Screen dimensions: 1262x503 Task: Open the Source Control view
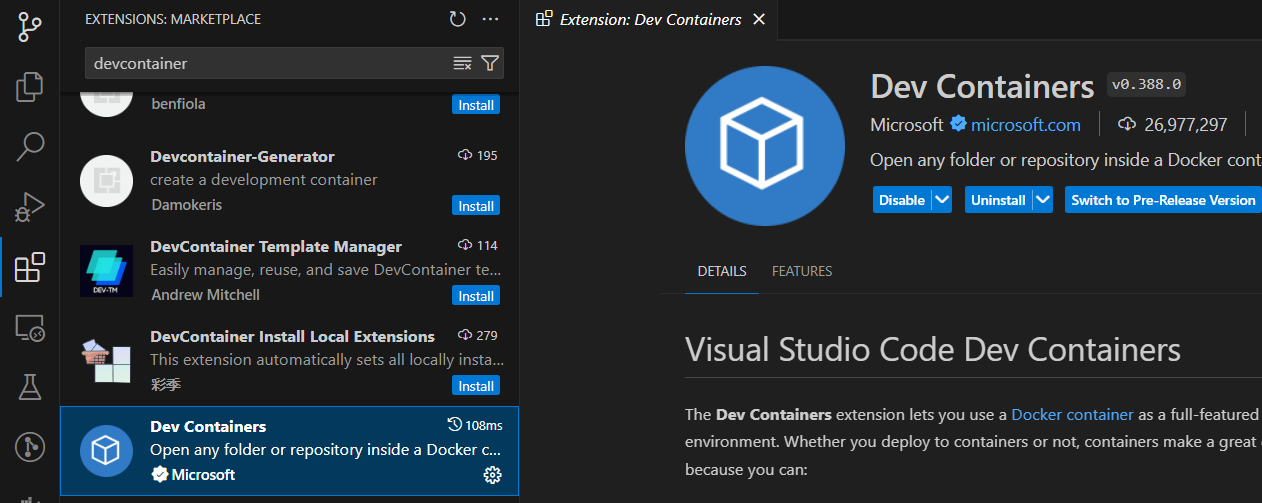[x=30, y=27]
